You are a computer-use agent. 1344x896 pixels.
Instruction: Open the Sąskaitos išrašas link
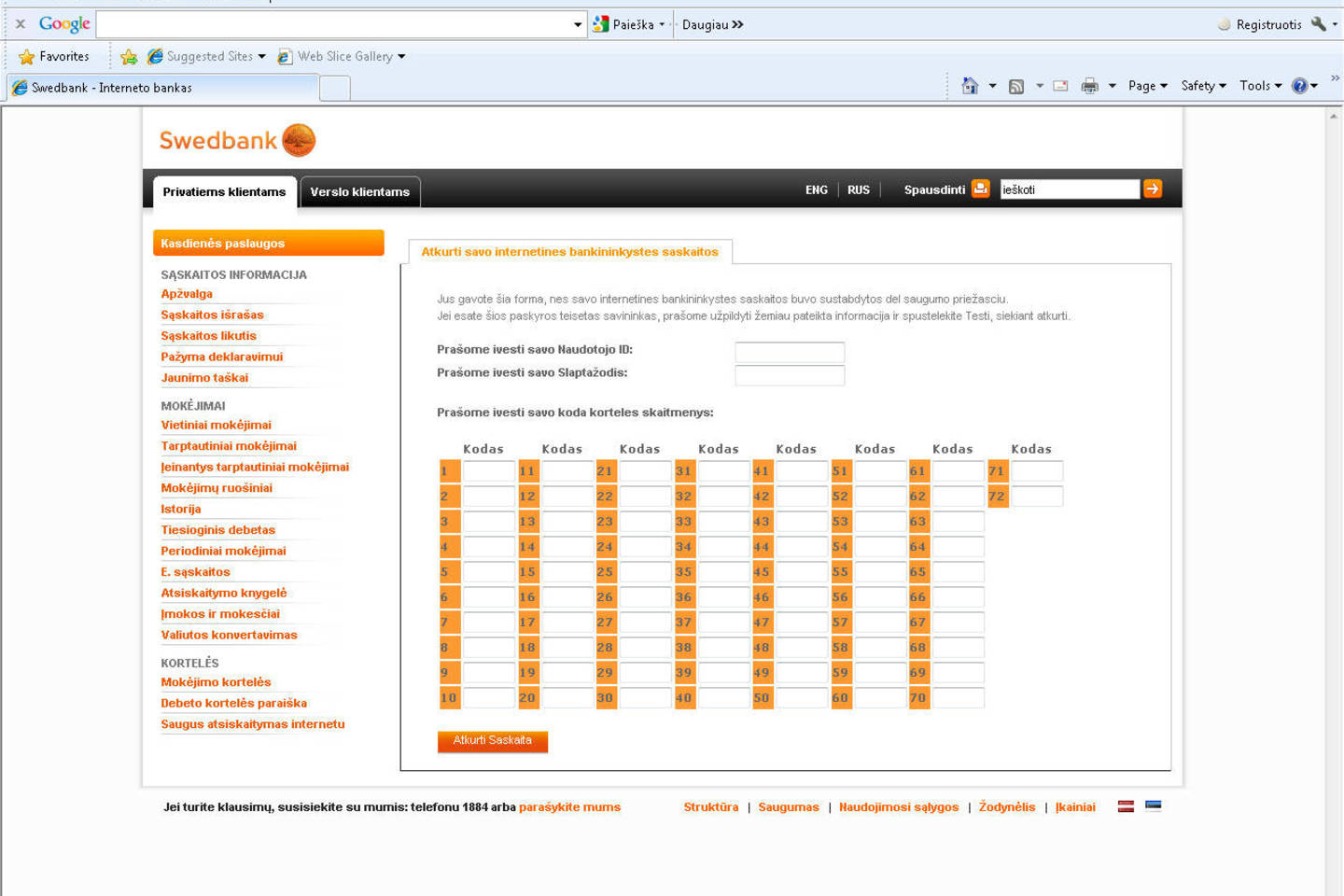[x=212, y=315]
